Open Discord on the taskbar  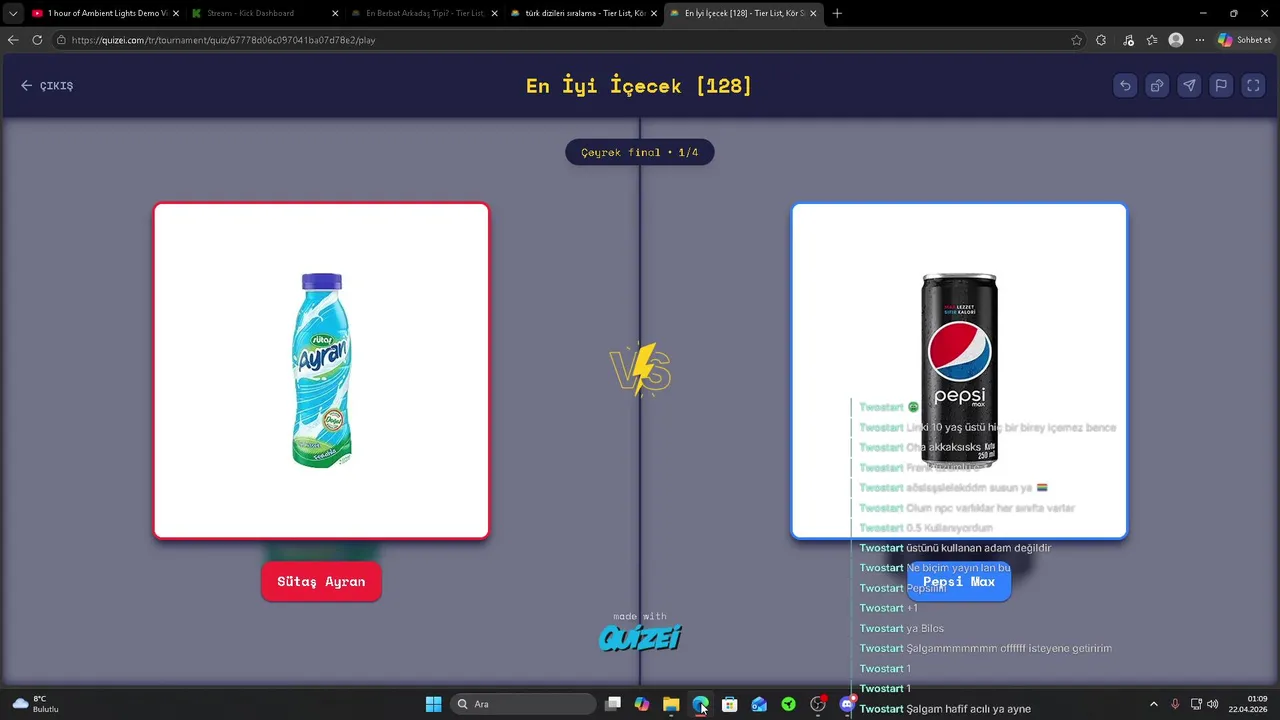click(x=847, y=704)
